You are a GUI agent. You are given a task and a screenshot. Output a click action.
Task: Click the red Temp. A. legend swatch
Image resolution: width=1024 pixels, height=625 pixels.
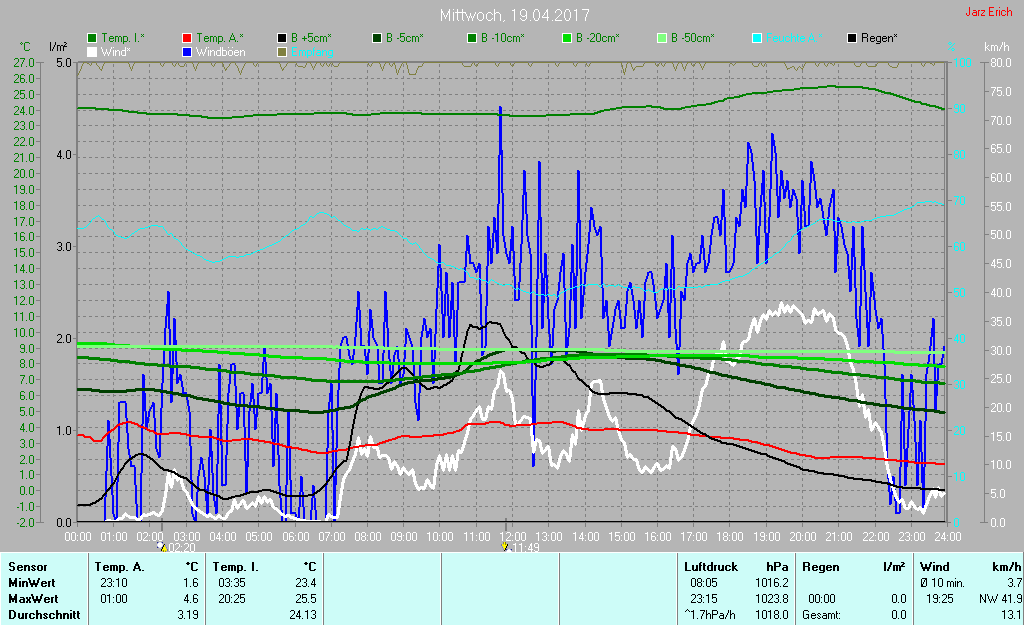pos(187,38)
